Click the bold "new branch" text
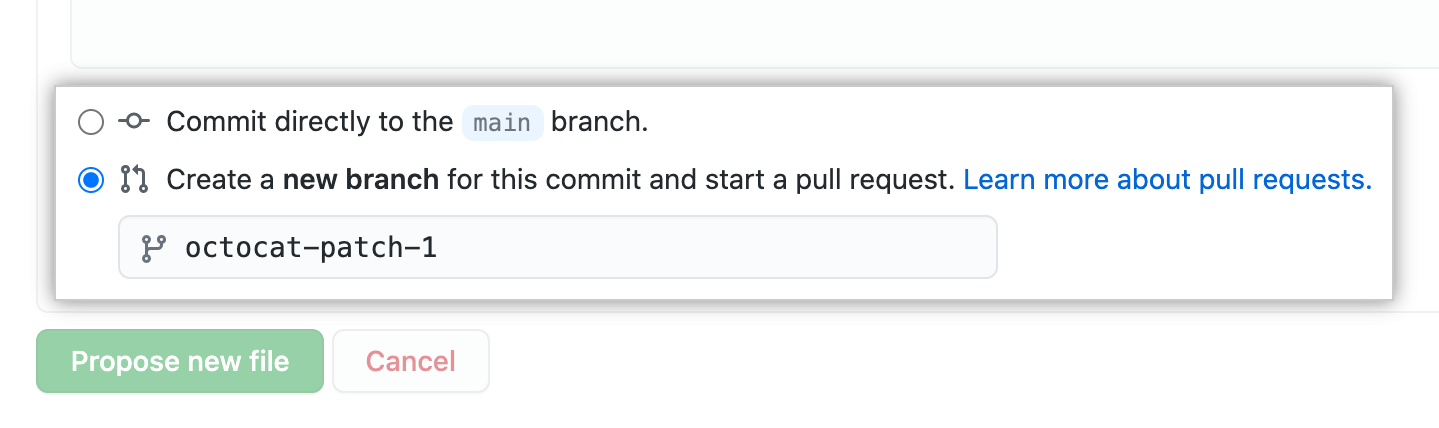Viewport: 1439px width, 428px height. point(361,180)
